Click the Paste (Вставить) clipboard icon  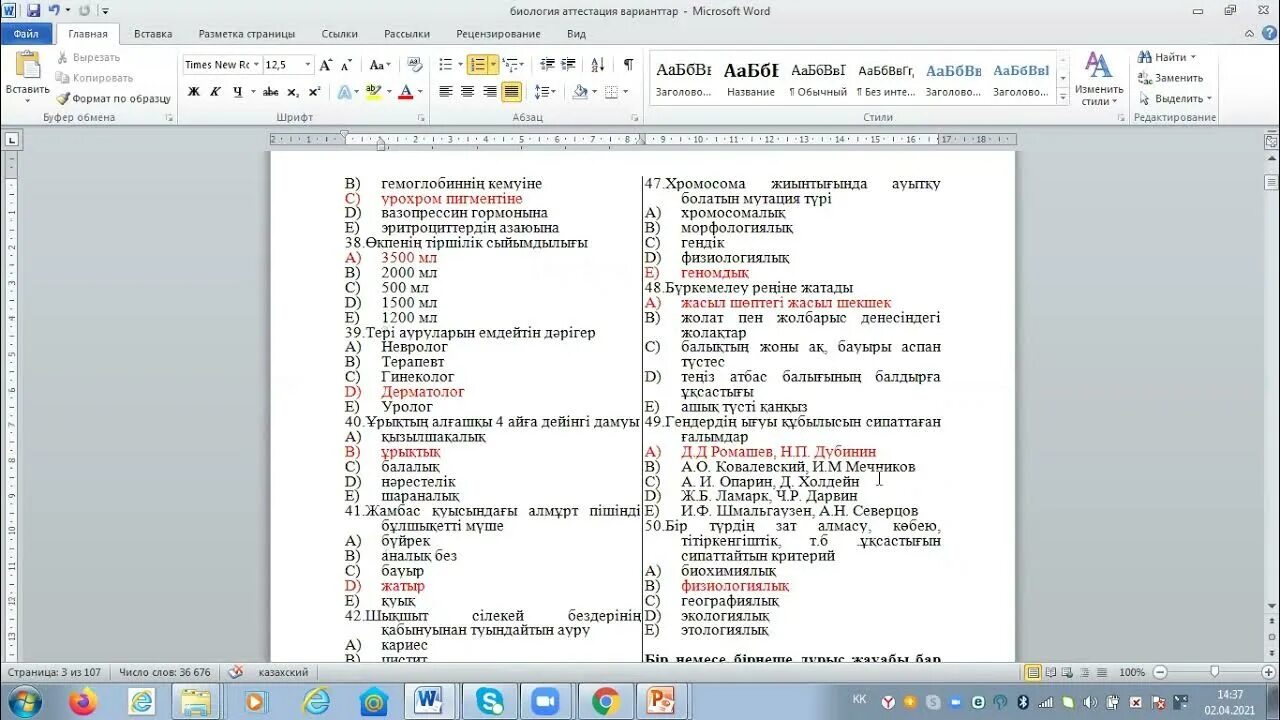click(x=27, y=66)
